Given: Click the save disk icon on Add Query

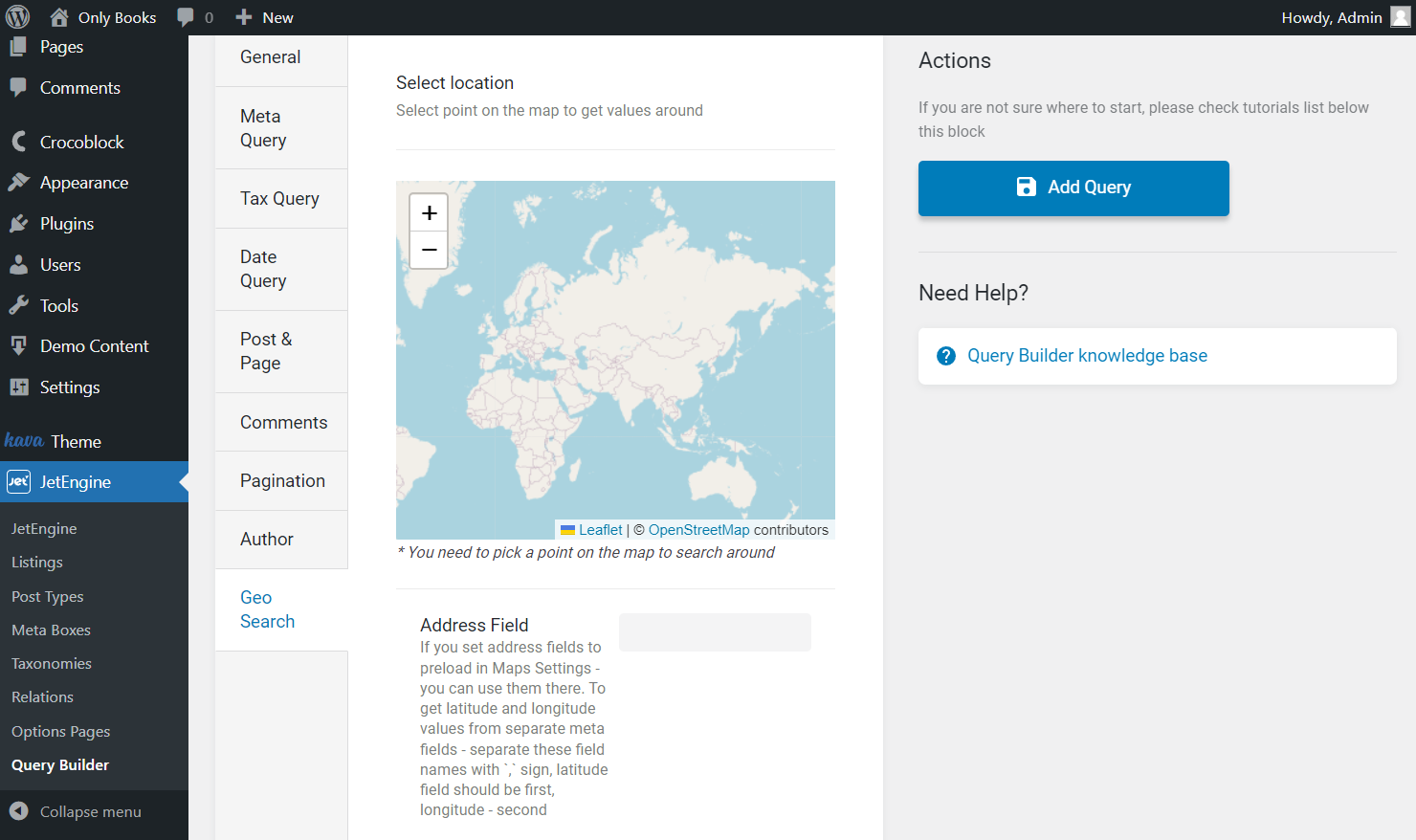Looking at the screenshot, I should tap(1026, 187).
